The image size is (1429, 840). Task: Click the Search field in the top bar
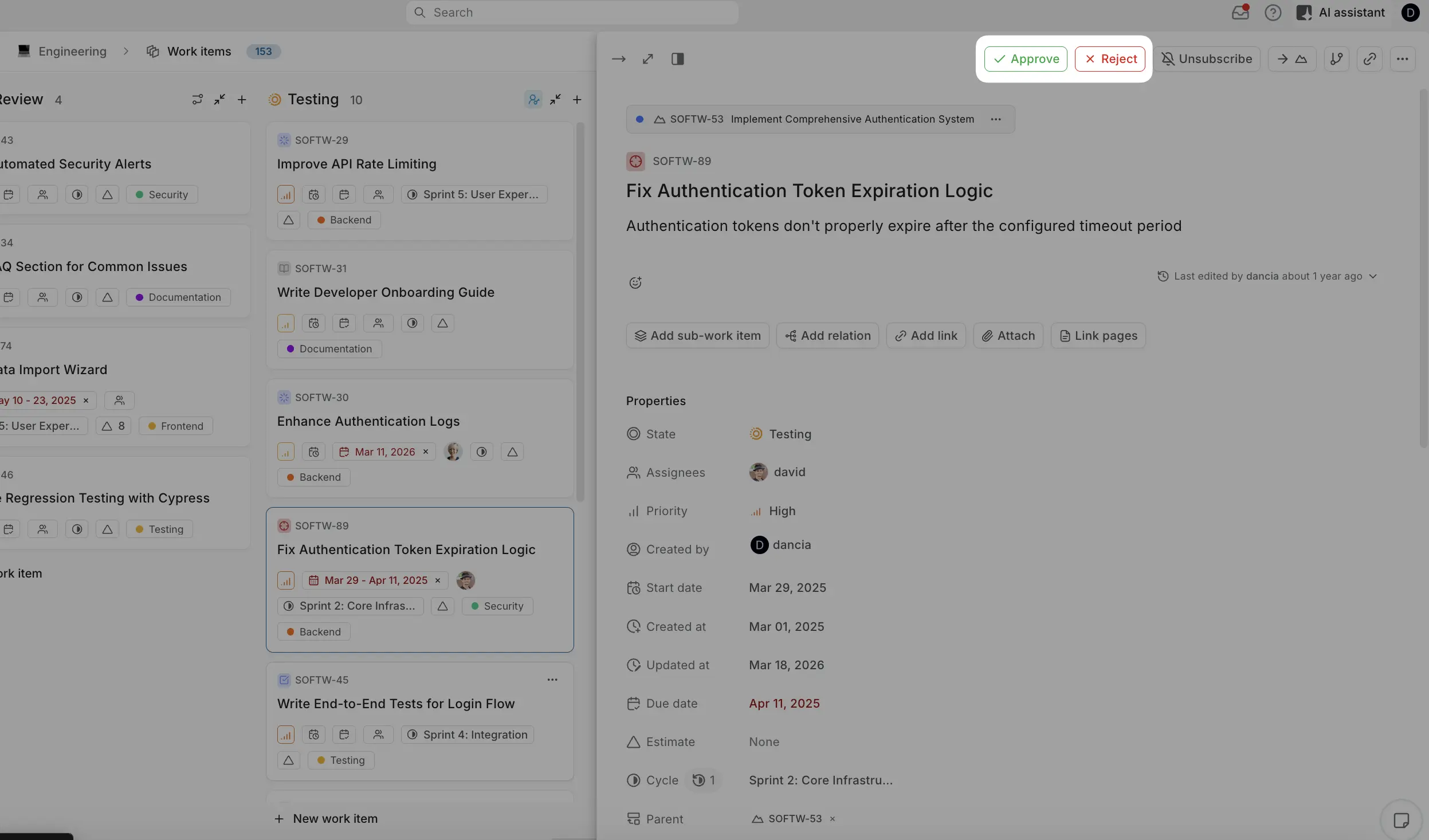click(x=571, y=12)
